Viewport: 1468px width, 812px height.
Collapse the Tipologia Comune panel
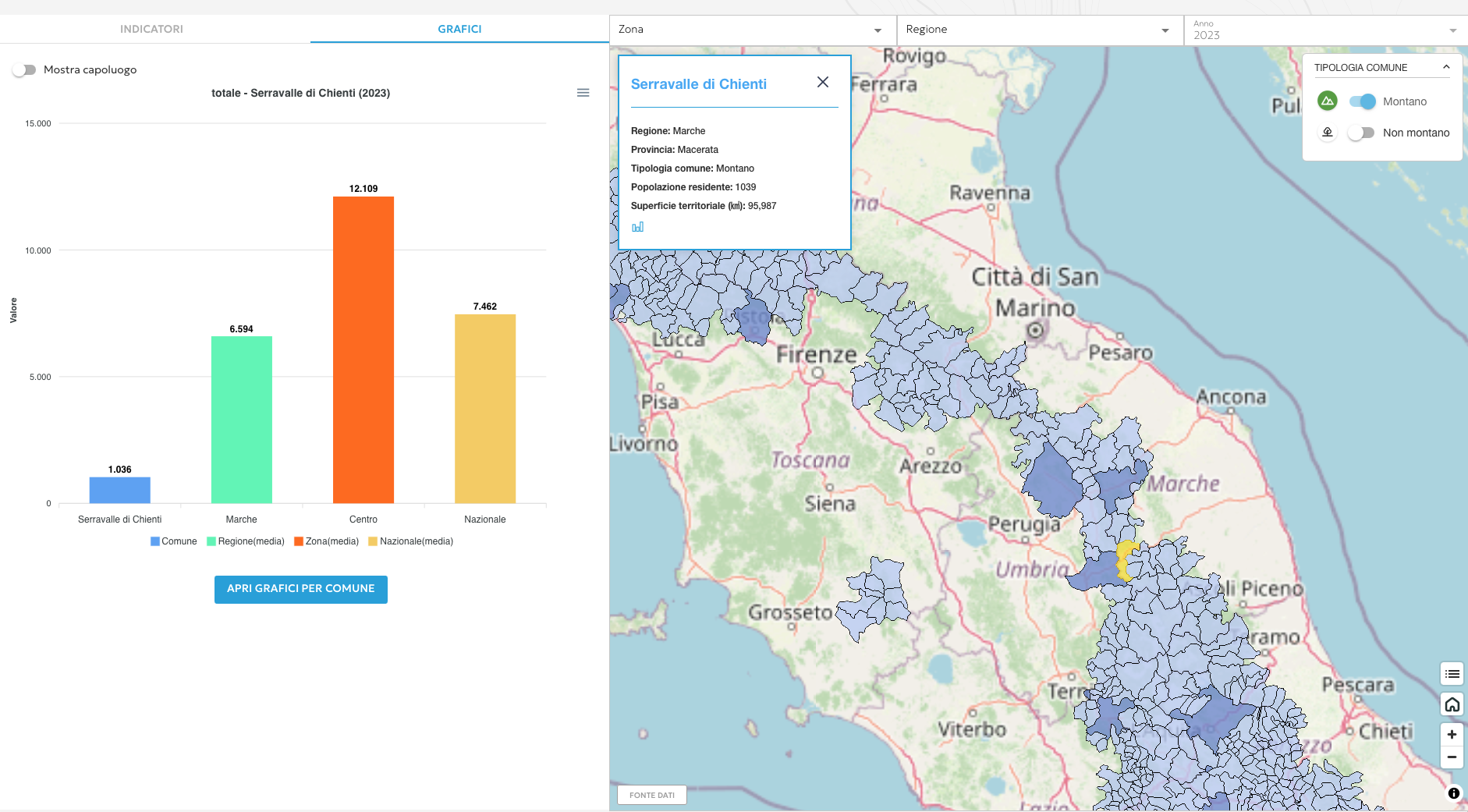click(x=1445, y=67)
